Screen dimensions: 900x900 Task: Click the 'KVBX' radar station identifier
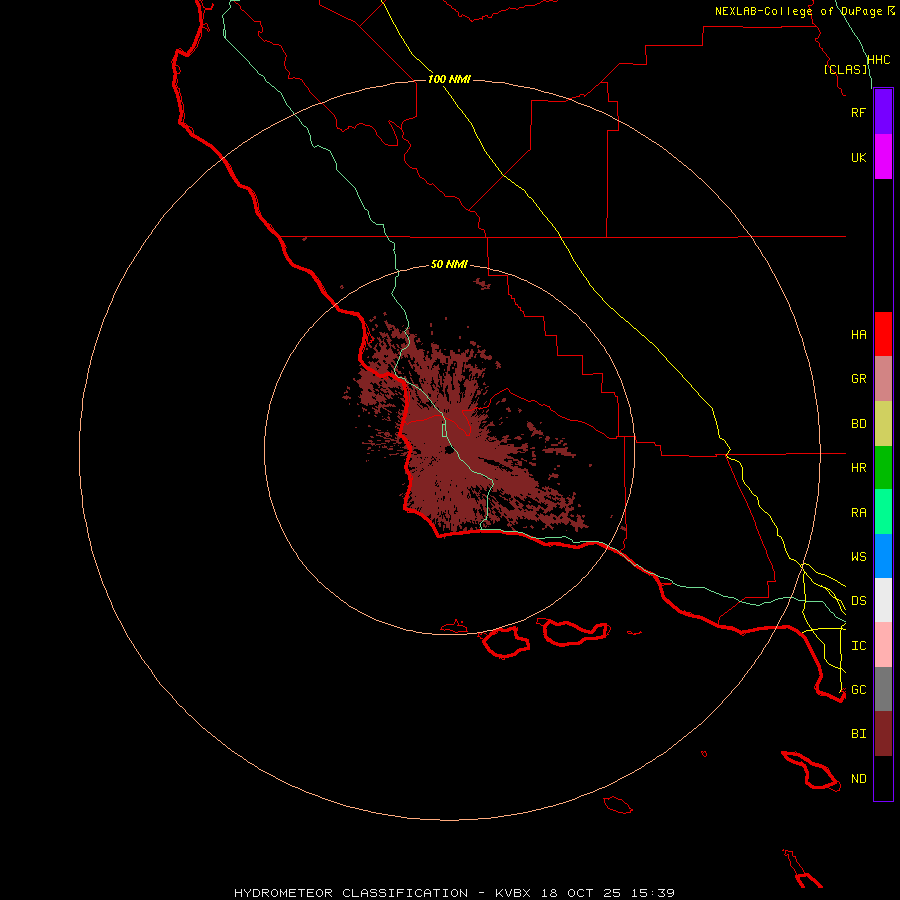point(513,893)
